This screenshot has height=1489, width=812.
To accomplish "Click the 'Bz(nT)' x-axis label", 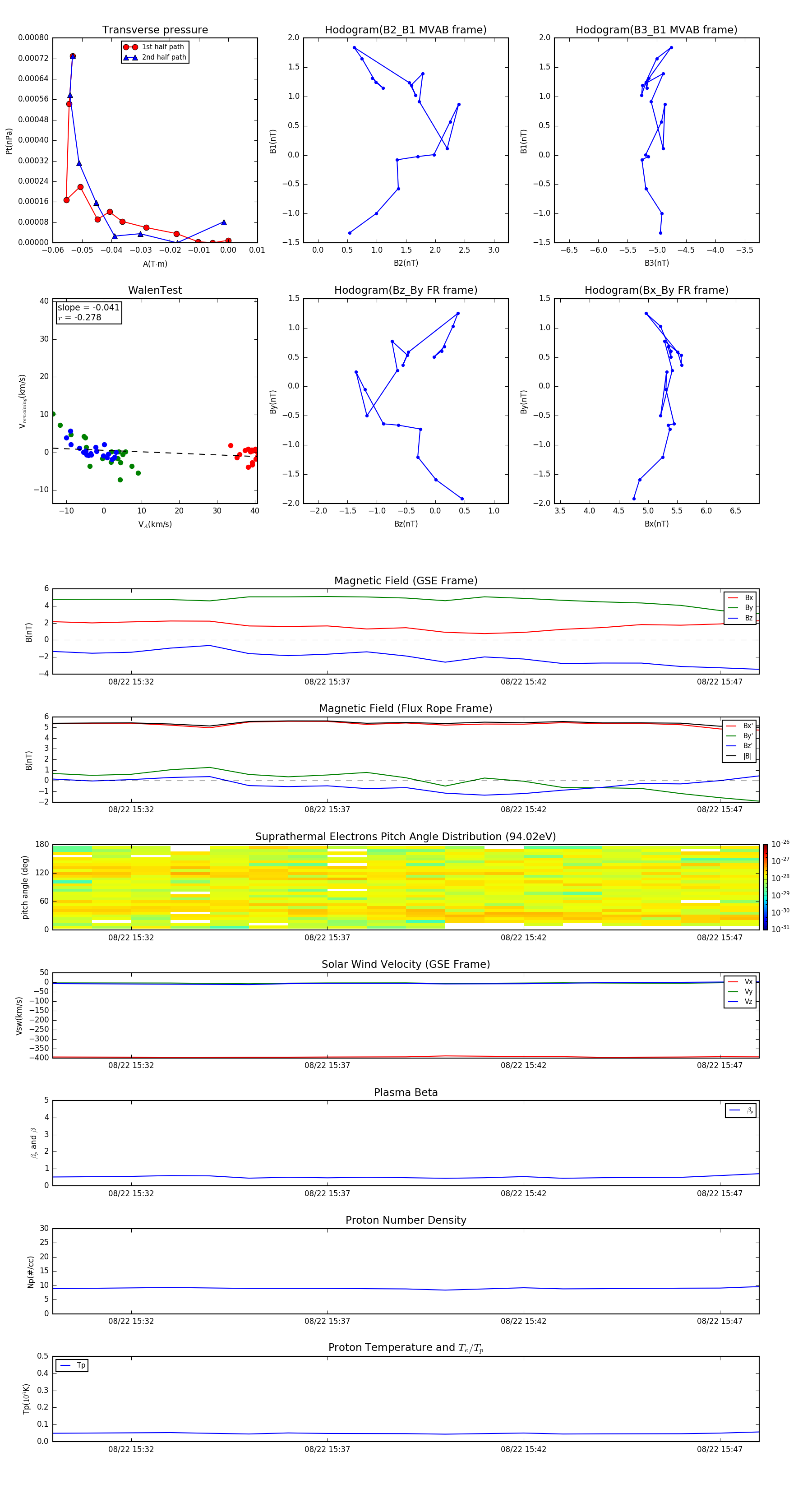I will tap(406, 524).
